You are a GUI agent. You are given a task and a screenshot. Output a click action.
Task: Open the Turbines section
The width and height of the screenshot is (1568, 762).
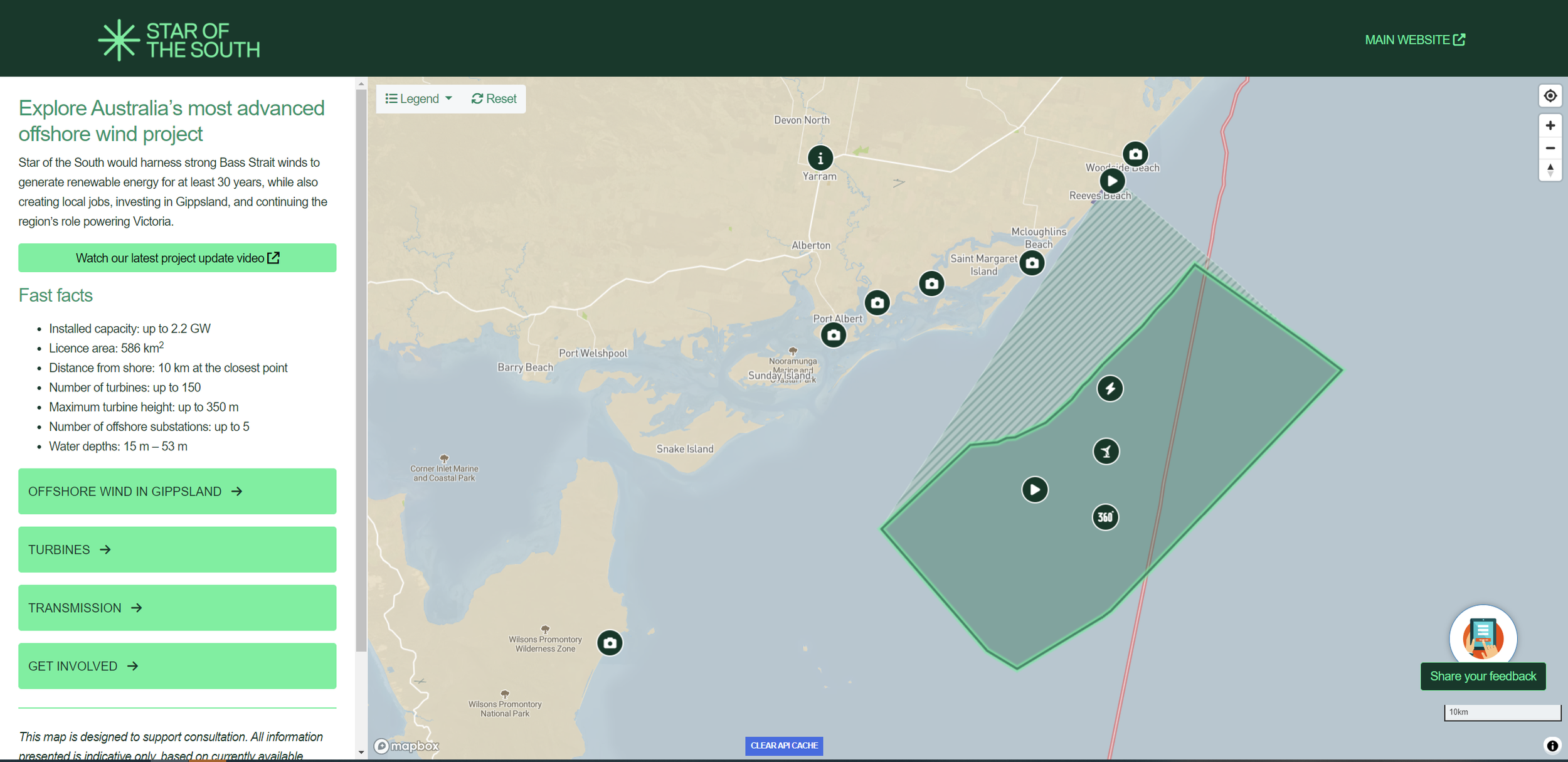177,549
